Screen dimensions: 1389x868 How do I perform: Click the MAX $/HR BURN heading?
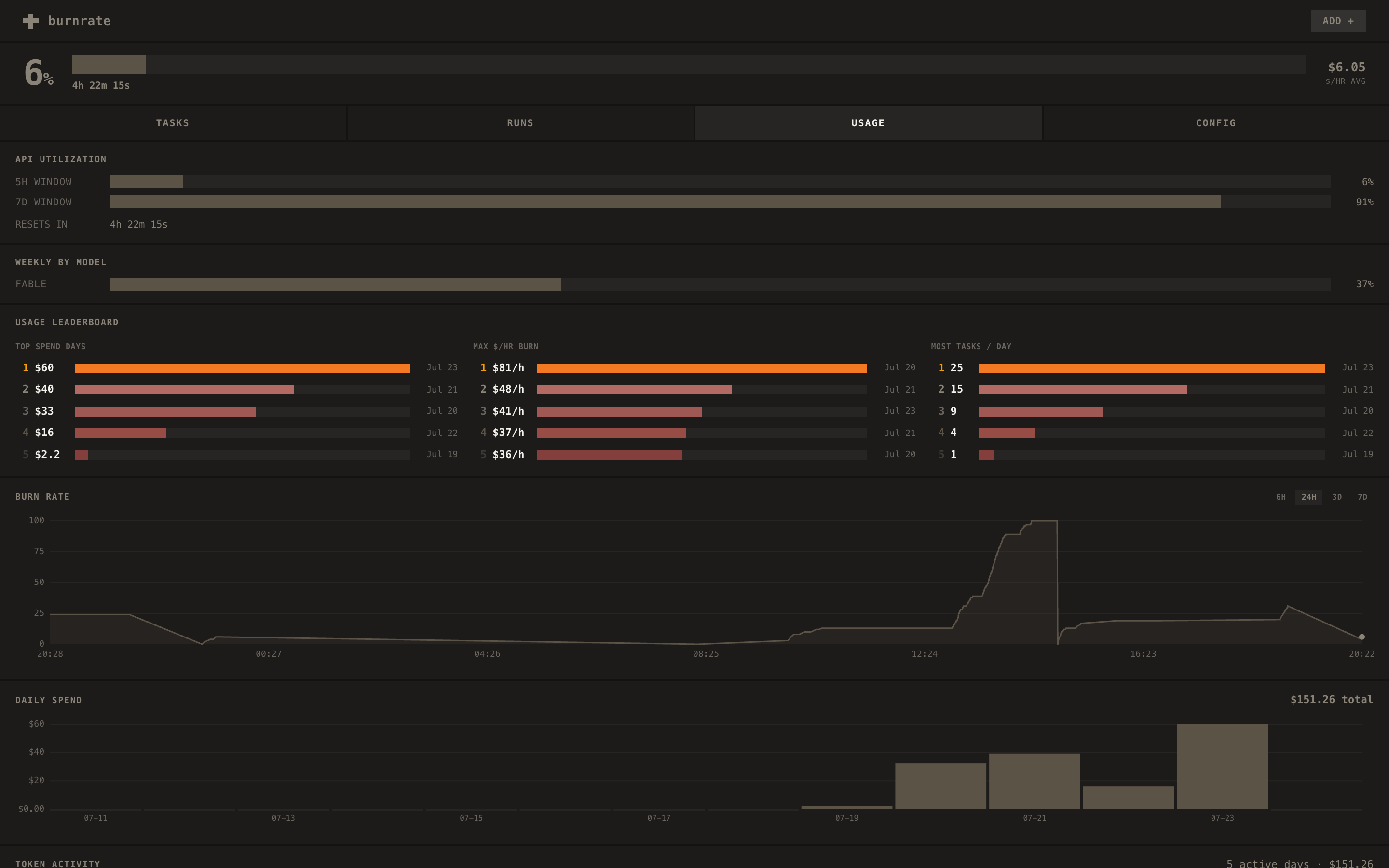click(505, 346)
